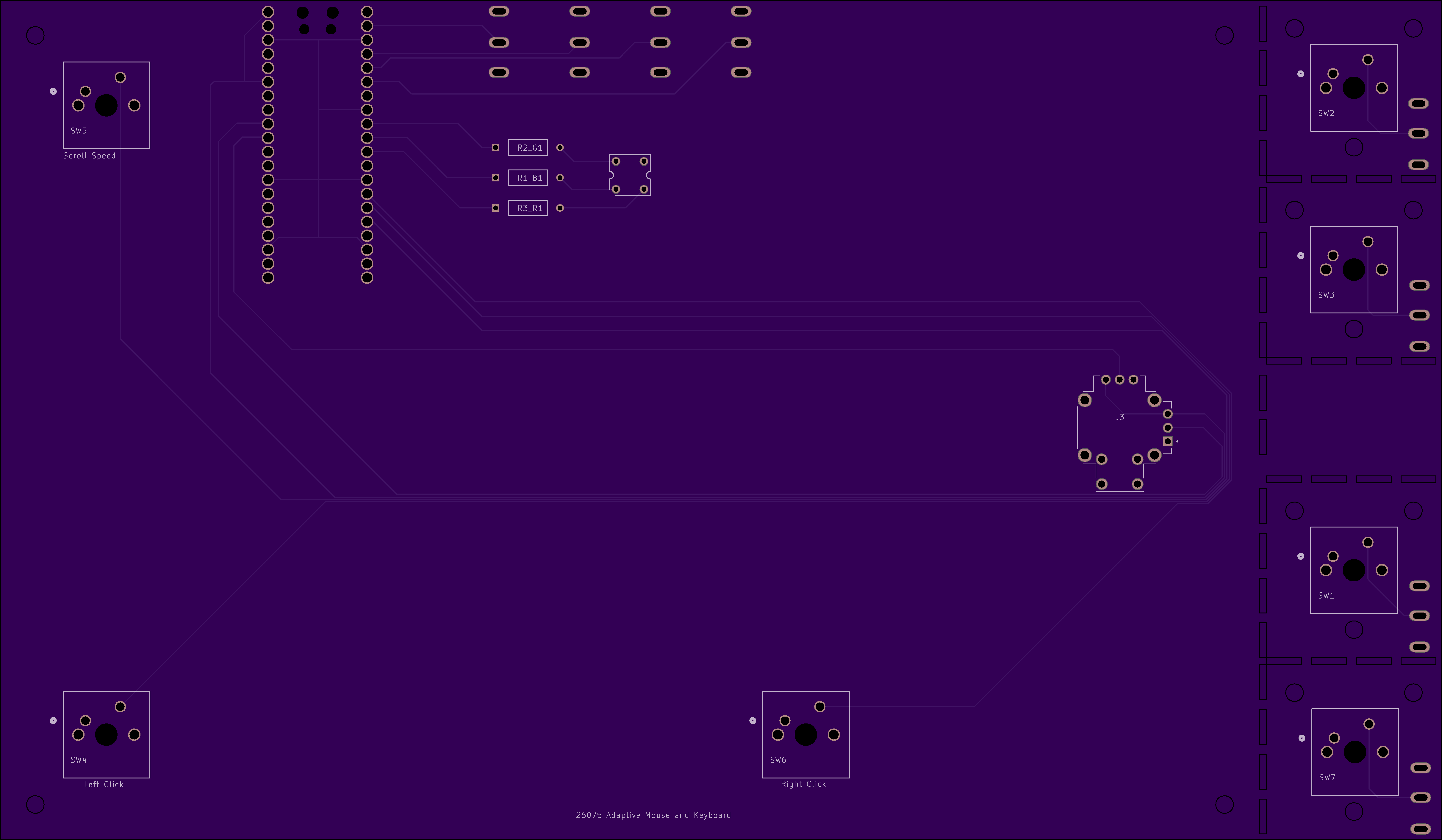Click SW5's large center mounting hole
The height and width of the screenshot is (840, 1442).
(x=107, y=105)
